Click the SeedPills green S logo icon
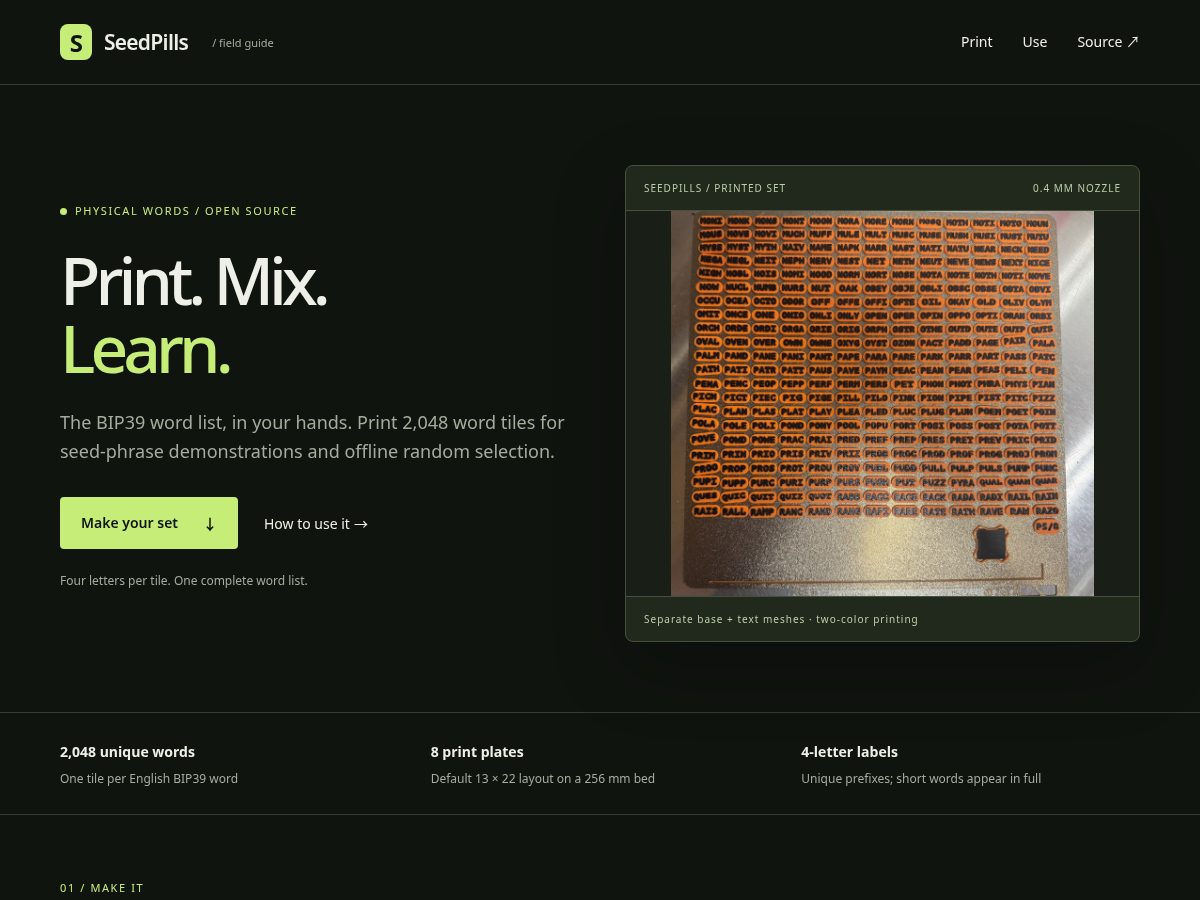Image resolution: width=1200 pixels, height=900 pixels. (x=76, y=42)
